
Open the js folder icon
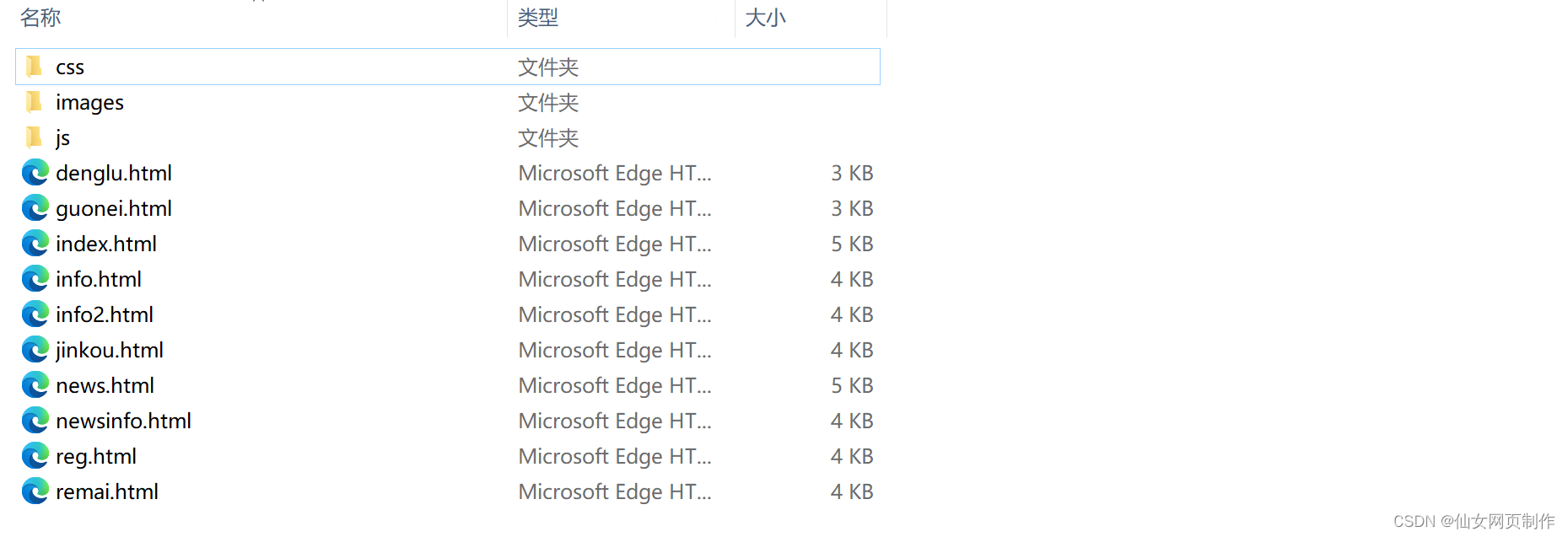34,137
